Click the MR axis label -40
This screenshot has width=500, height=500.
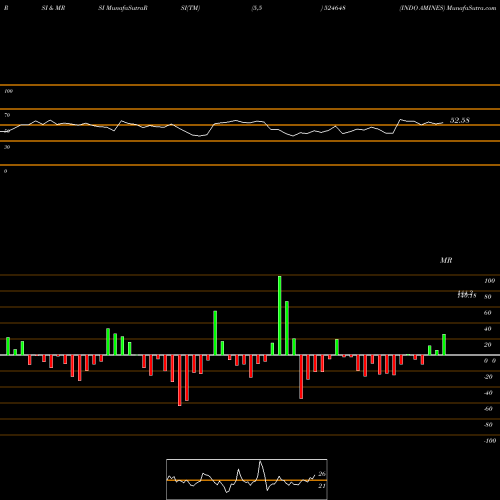click(x=488, y=393)
